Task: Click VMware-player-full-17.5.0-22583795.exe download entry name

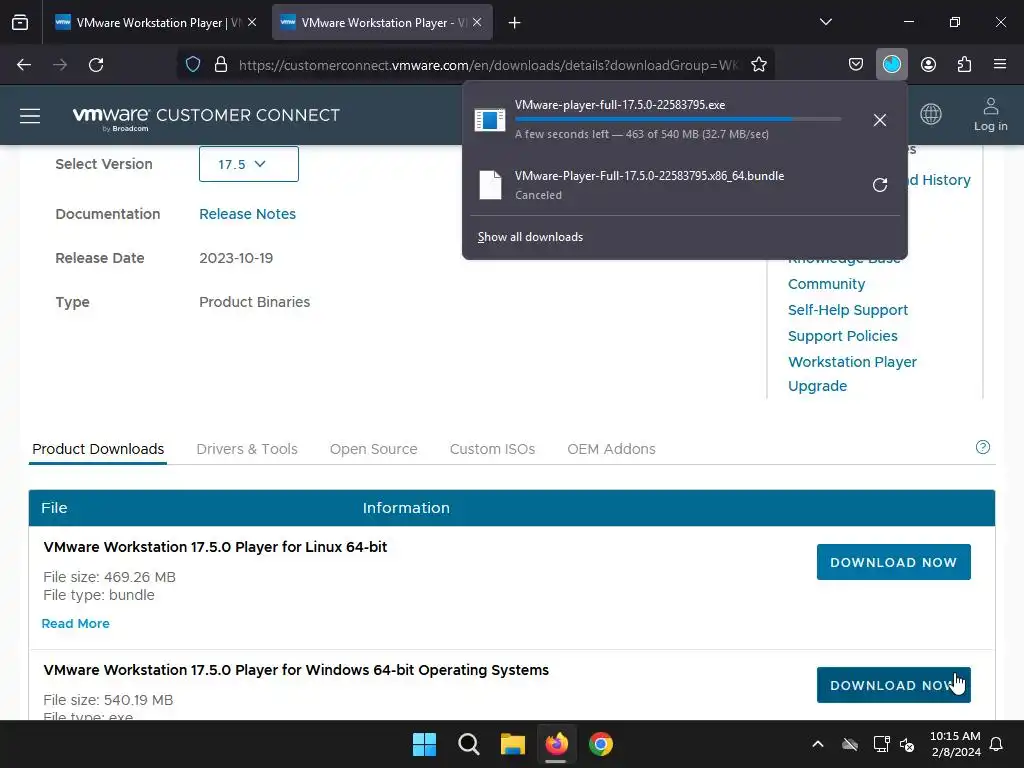Action: [620, 105]
